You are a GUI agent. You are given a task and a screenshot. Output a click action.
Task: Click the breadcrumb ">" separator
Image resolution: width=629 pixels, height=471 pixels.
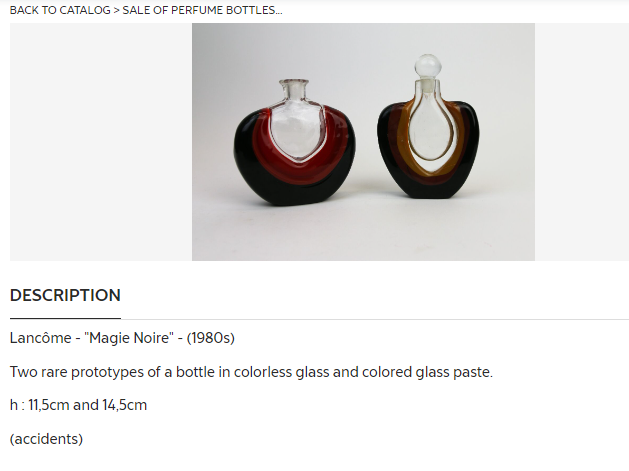pos(116,10)
